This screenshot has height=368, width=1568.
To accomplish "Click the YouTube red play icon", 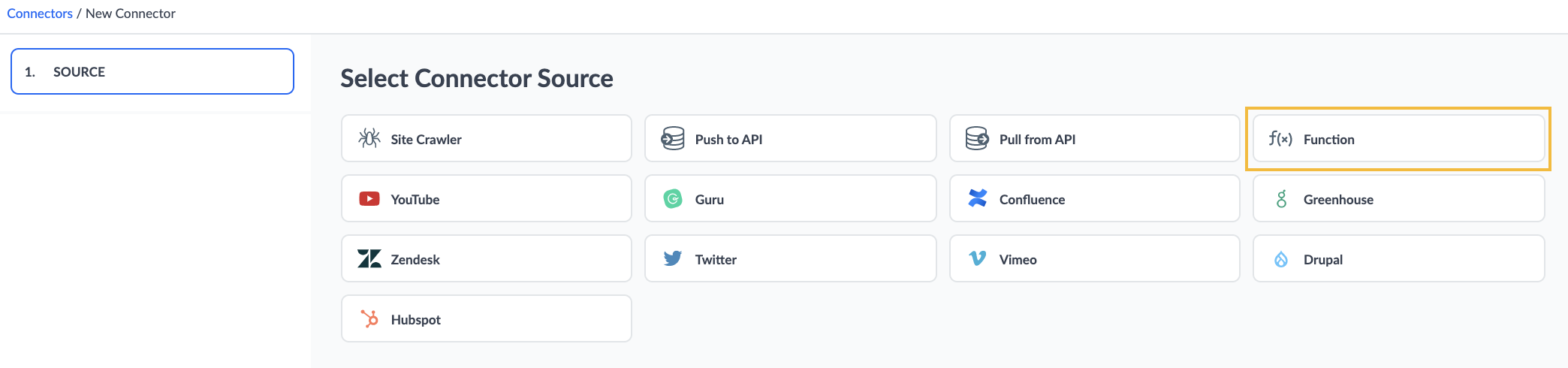I will (369, 198).
